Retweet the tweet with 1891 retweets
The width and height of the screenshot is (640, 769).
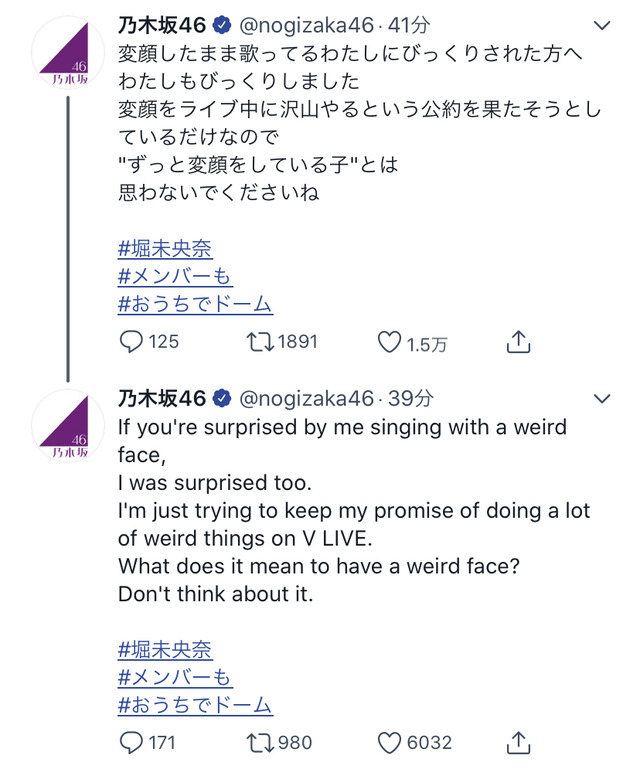pos(260,342)
